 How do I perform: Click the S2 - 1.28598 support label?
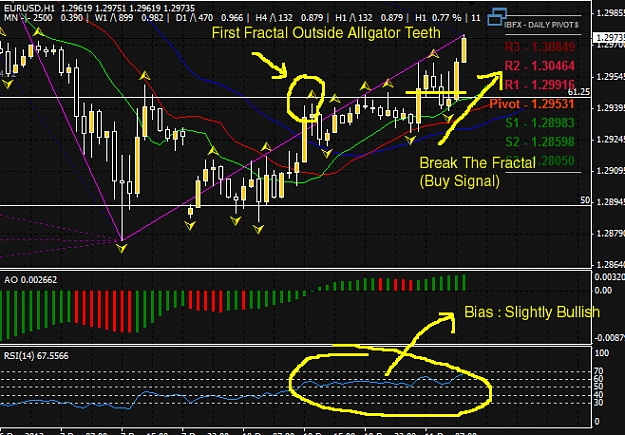540,142
